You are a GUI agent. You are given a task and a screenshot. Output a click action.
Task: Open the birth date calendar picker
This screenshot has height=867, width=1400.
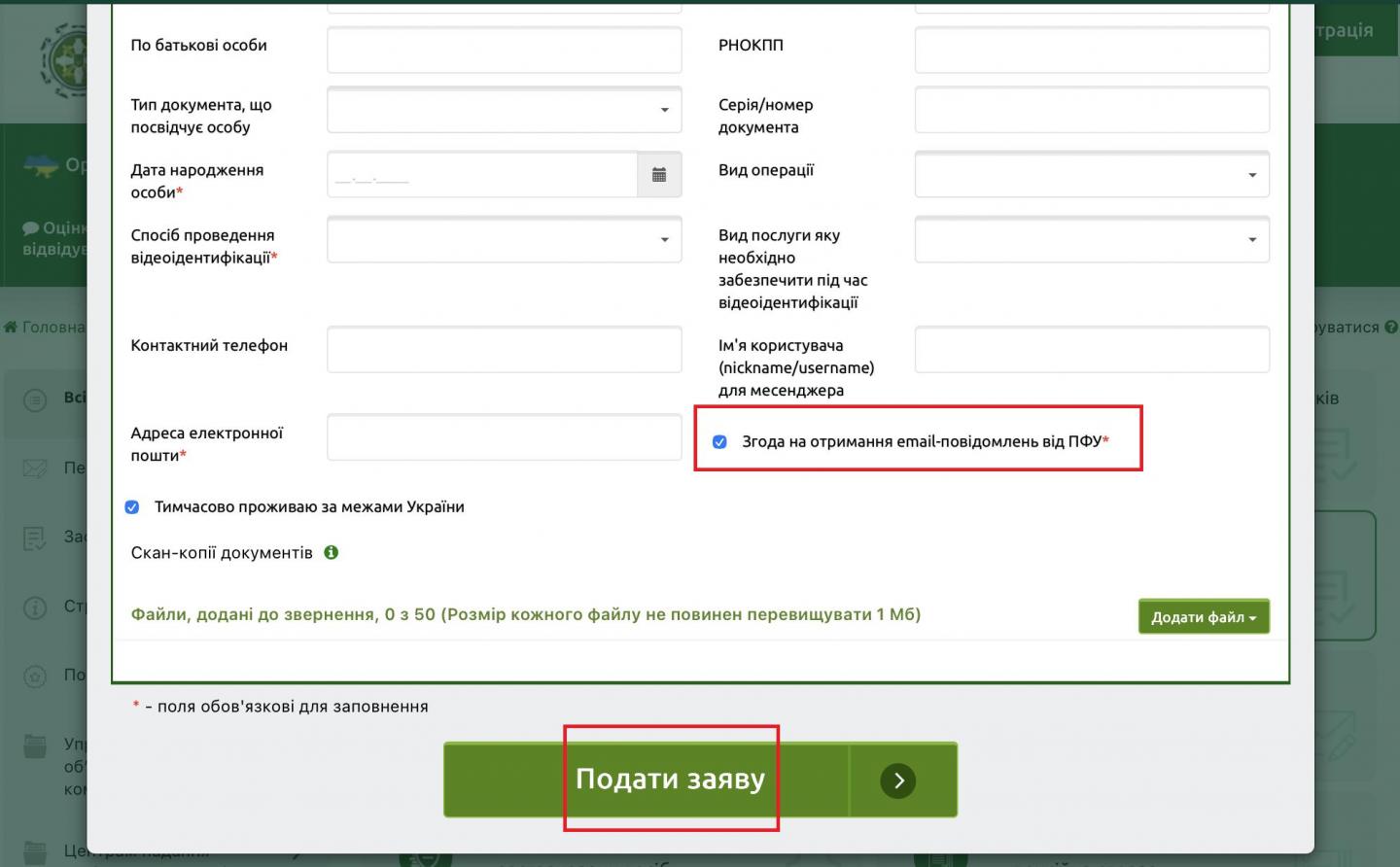click(x=659, y=175)
